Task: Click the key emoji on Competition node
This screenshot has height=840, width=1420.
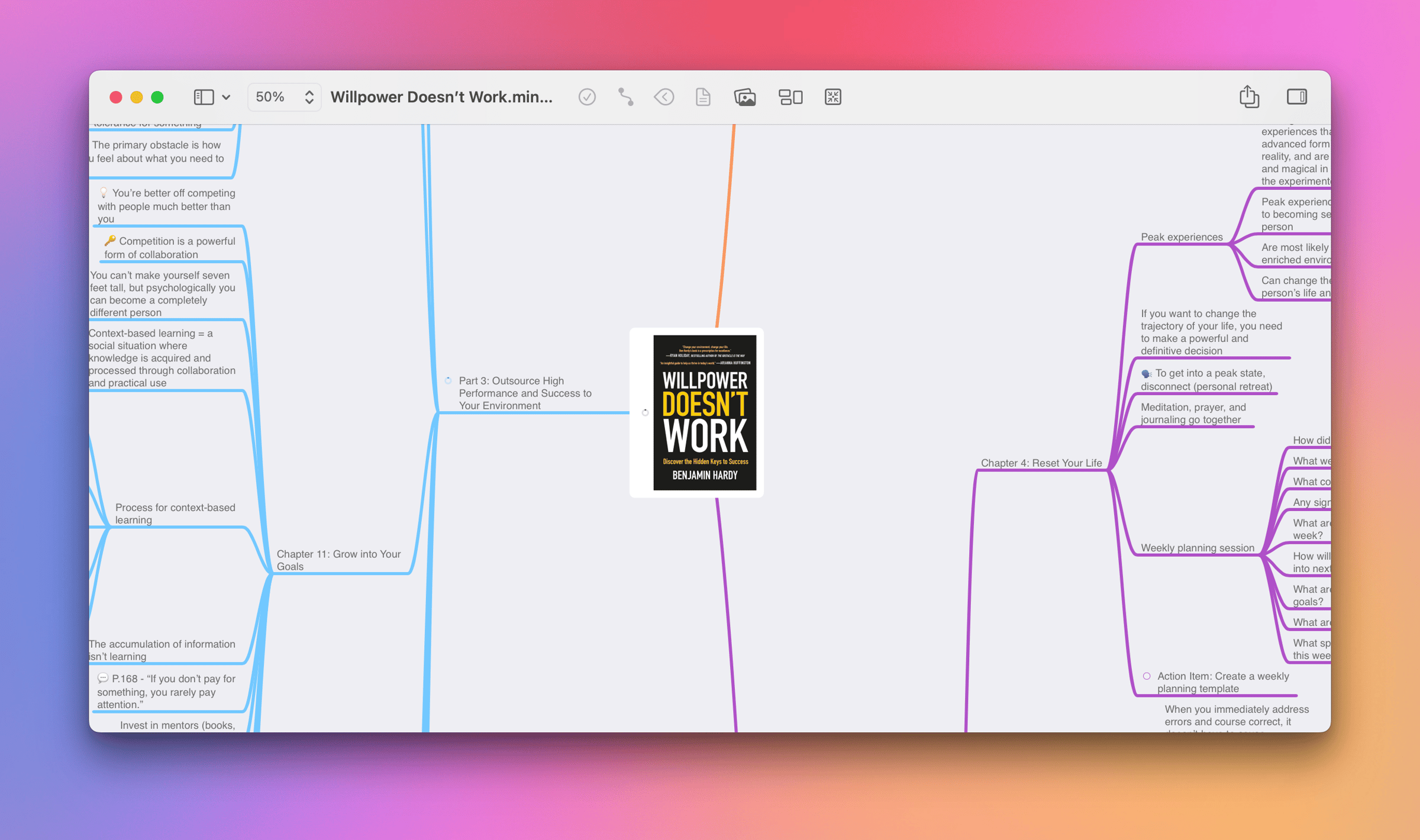Action: coord(110,241)
